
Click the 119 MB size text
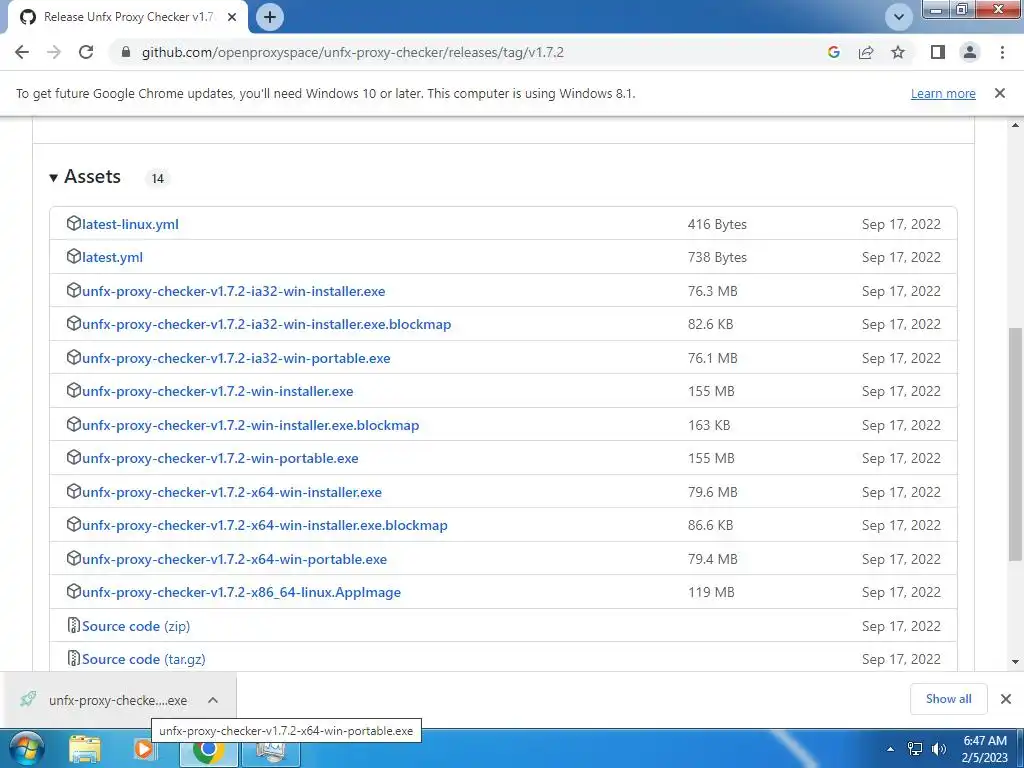click(711, 593)
